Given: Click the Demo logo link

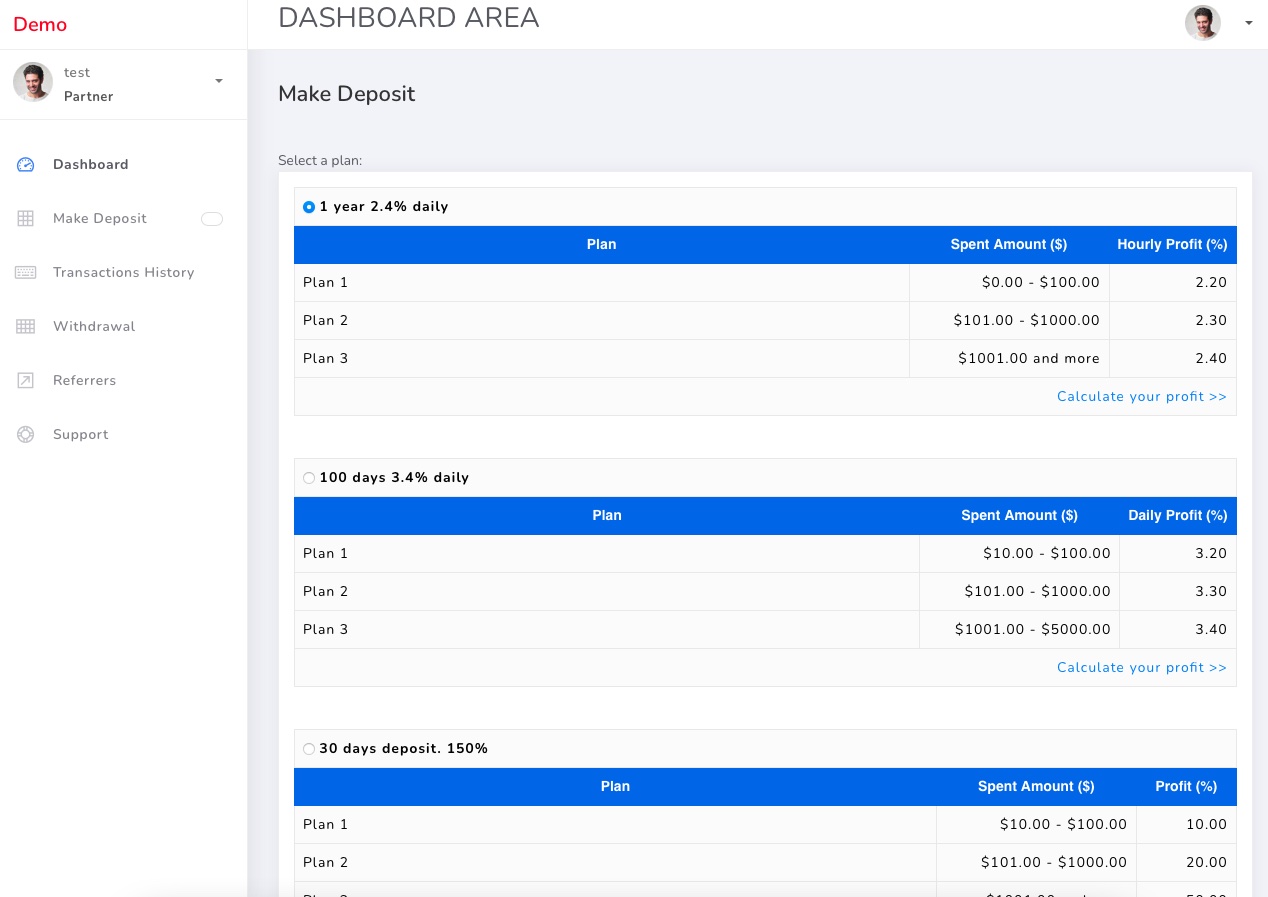Looking at the screenshot, I should [x=40, y=25].
